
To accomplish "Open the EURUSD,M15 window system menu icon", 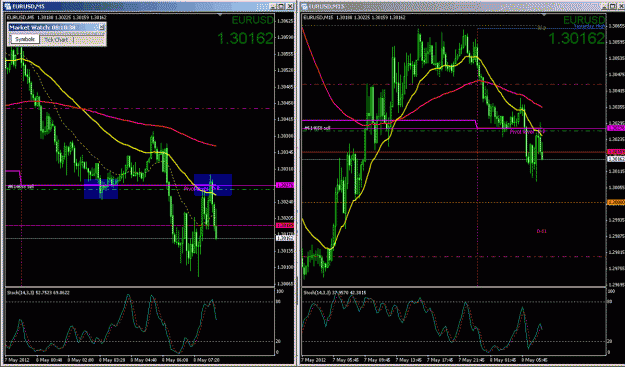I will click(305, 6).
